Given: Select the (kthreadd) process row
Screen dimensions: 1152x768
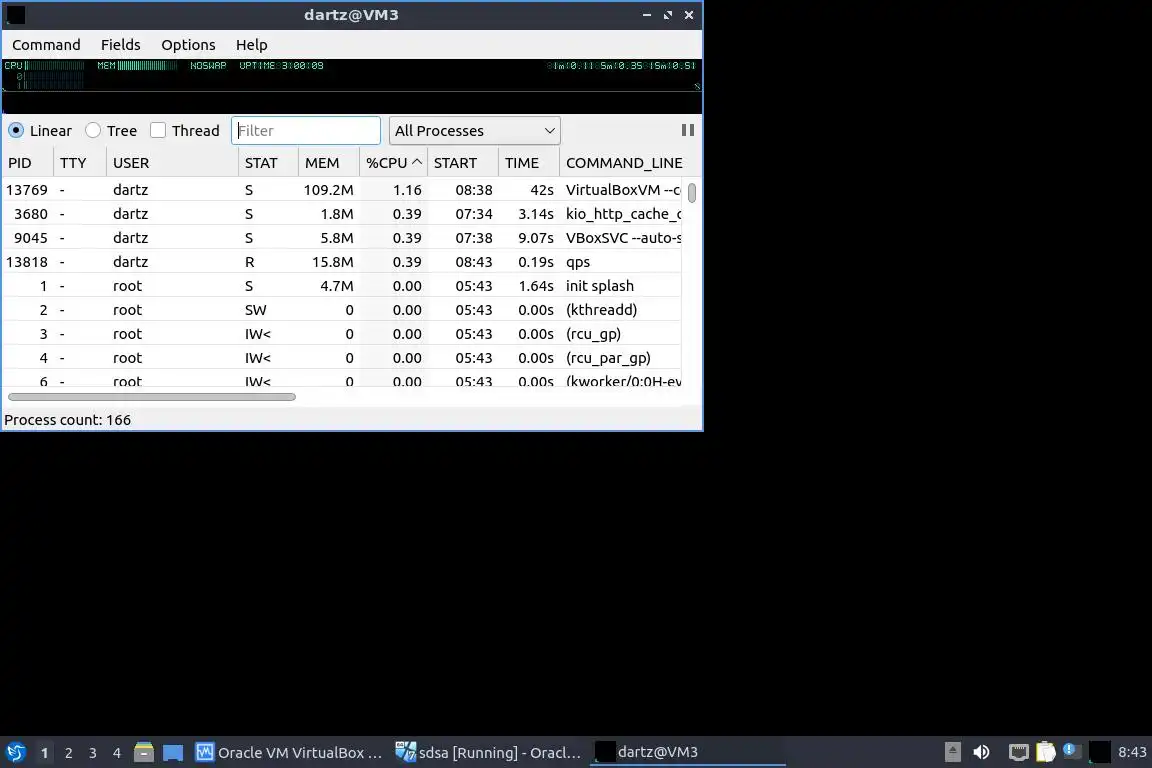Looking at the screenshot, I should pos(342,310).
